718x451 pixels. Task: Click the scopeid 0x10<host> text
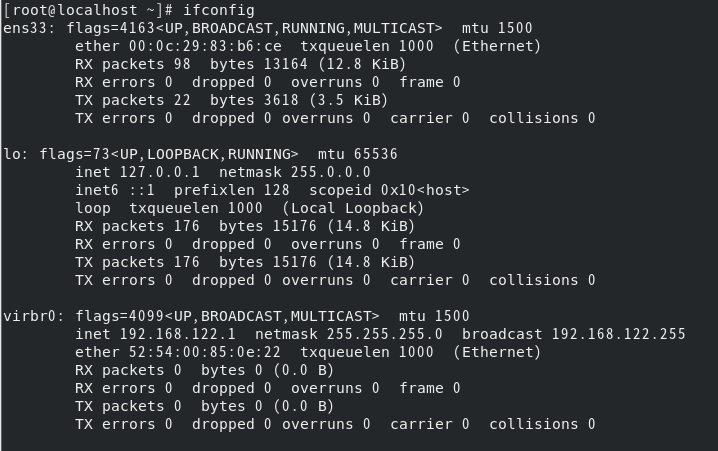tap(389, 190)
